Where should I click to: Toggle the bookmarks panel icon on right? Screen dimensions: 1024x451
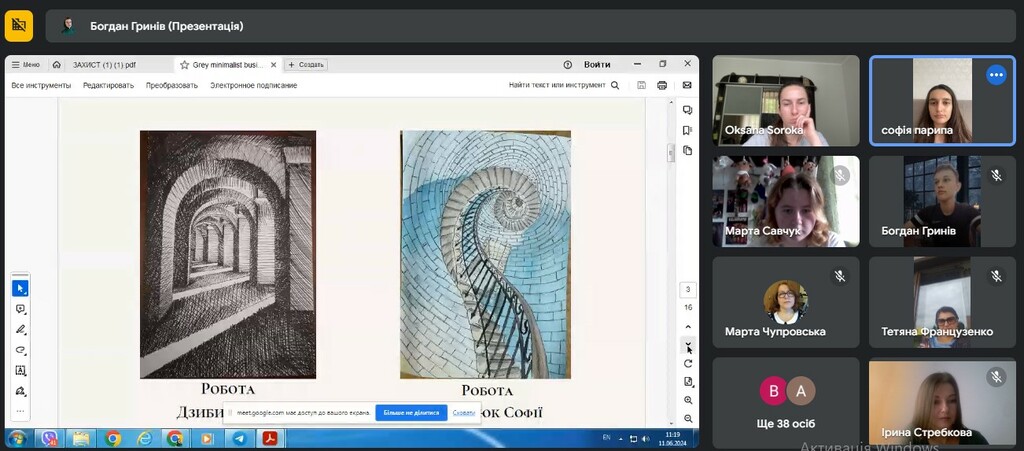point(688,130)
